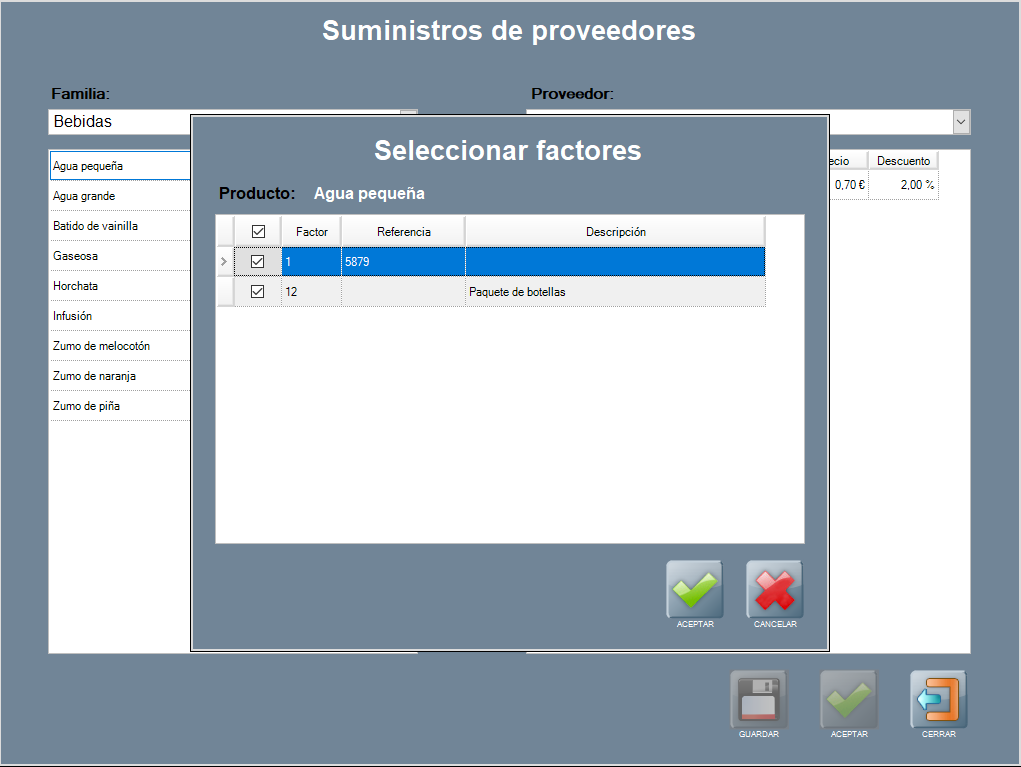Click the Cerrar exit arrow icon
This screenshot has width=1021, height=767.
click(938, 699)
